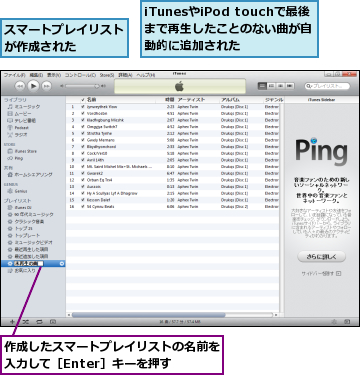Go to iTunes Store in sidebar

coord(22,151)
